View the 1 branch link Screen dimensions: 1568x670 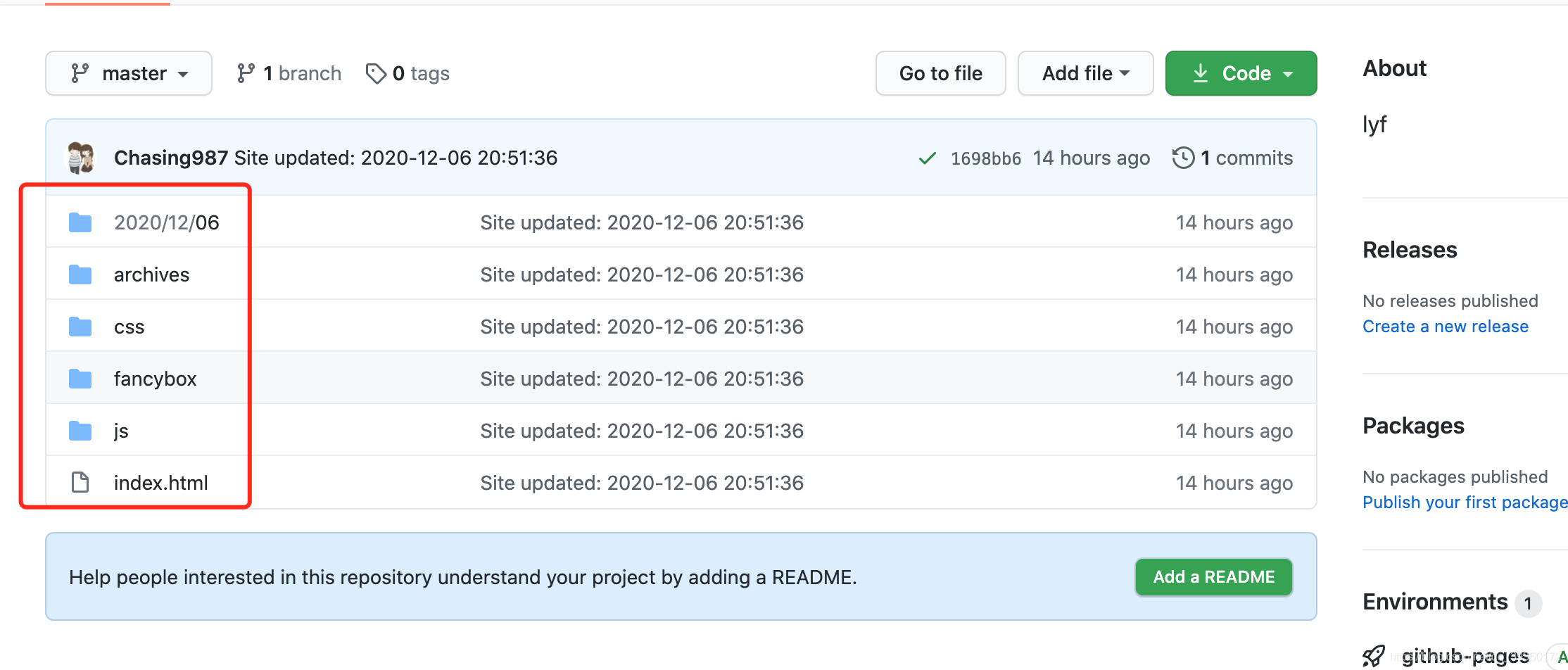289,73
